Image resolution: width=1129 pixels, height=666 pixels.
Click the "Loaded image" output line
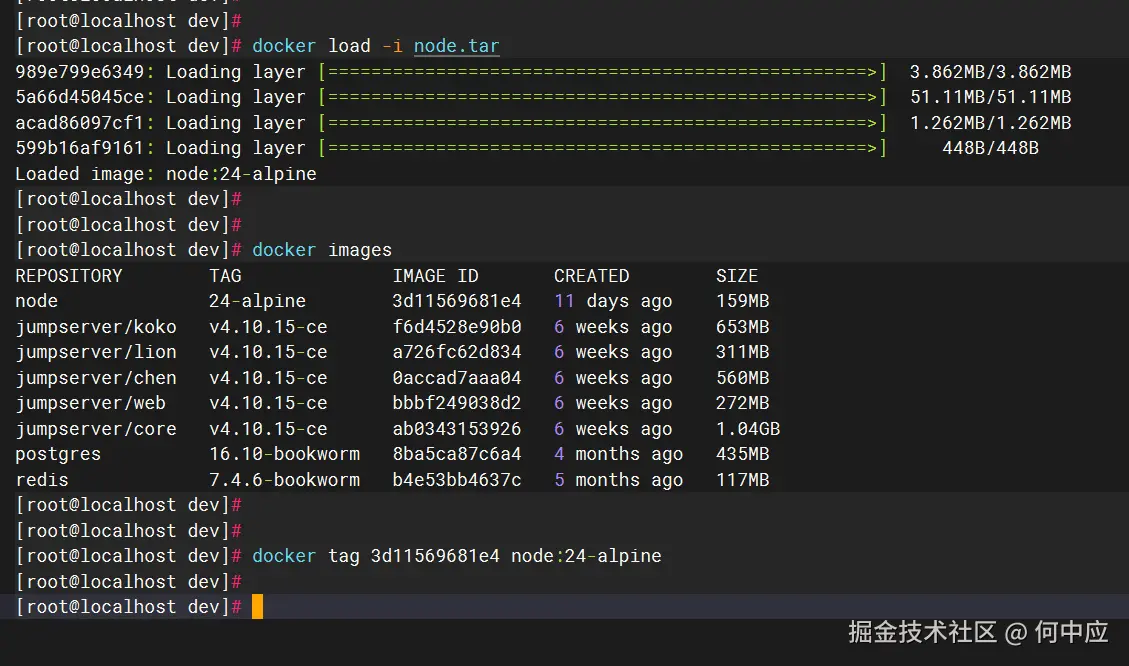[x=165, y=174]
